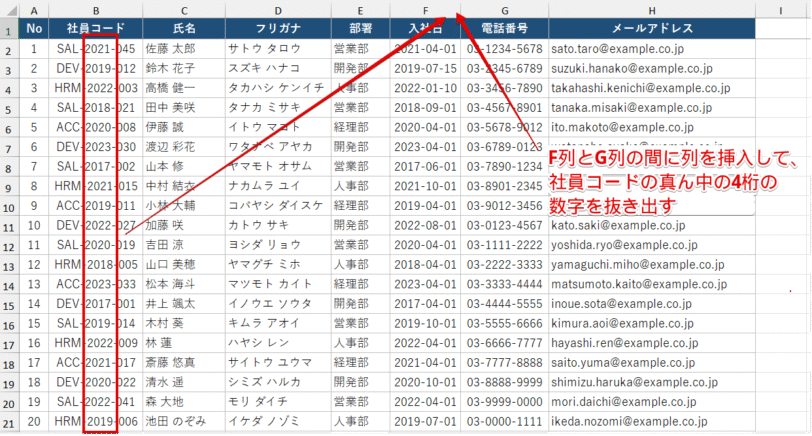Select cell containing スズキ ハナコ
The width and height of the screenshot is (812, 436).
pyautogui.click(x=278, y=69)
